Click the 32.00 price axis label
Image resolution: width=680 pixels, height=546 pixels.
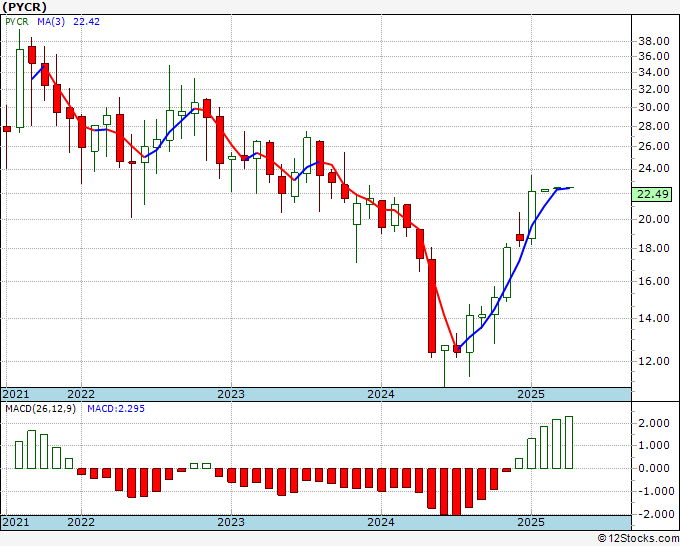[x=654, y=89]
